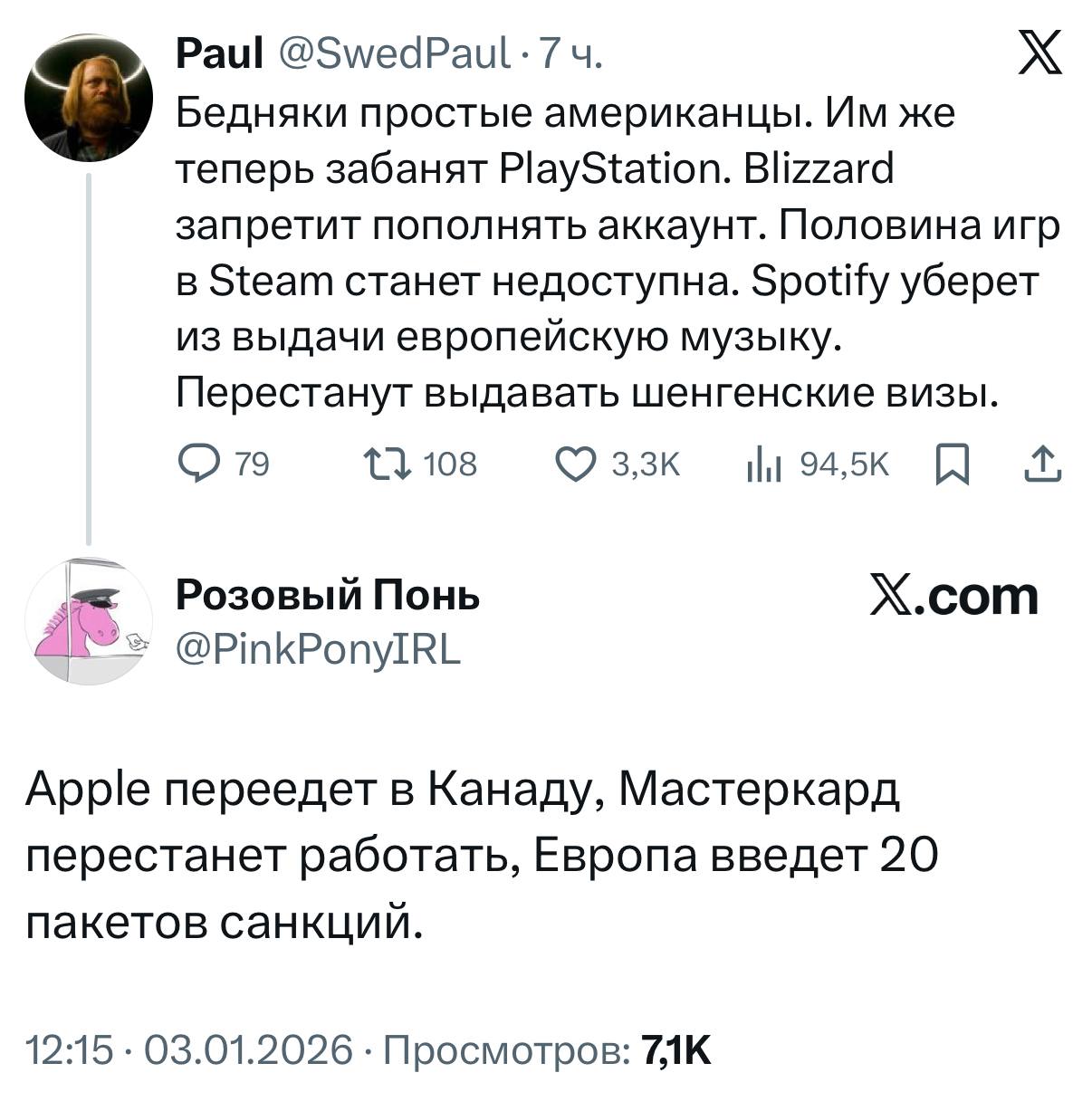Click the retweet icon on Paul's post

[387, 465]
